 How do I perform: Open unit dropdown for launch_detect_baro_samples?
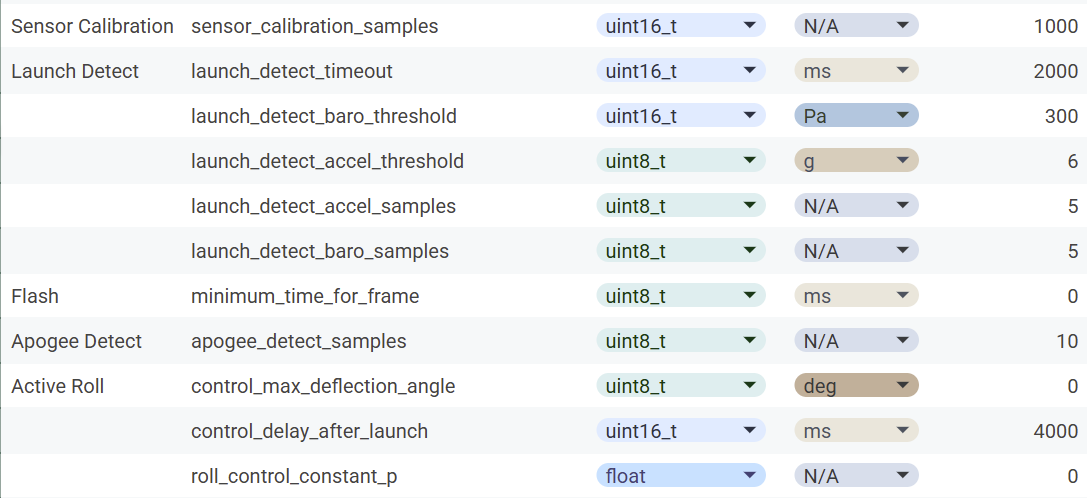pos(856,251)
